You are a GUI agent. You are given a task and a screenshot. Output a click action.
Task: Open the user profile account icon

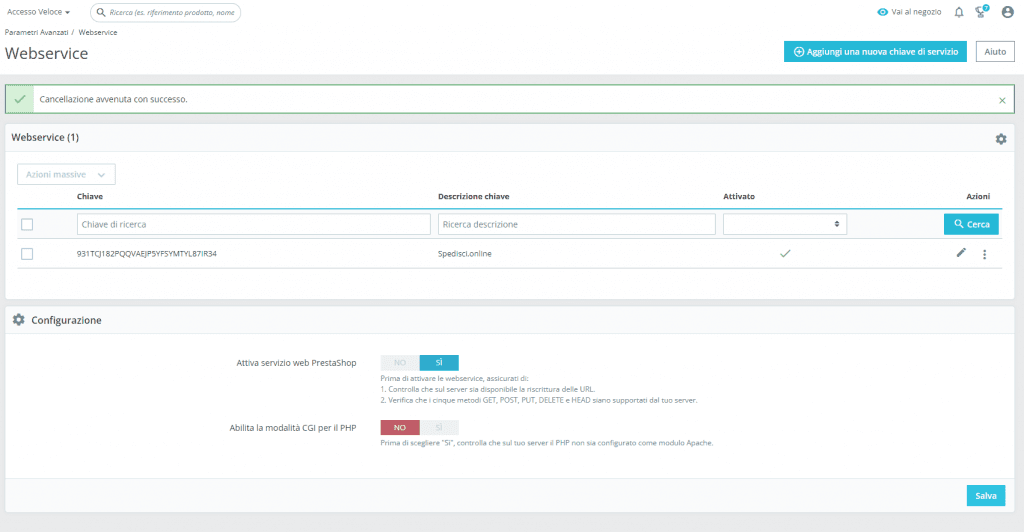click(1007, 12)
